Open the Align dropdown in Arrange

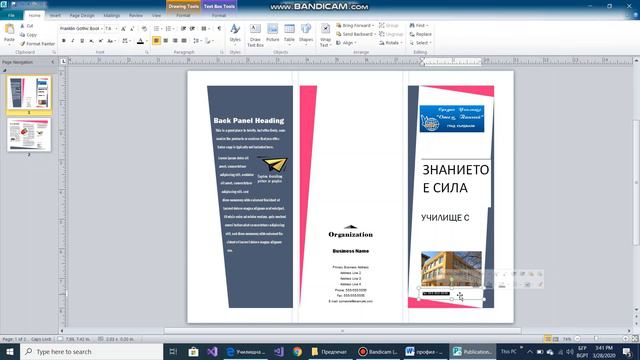pos(347,42)
